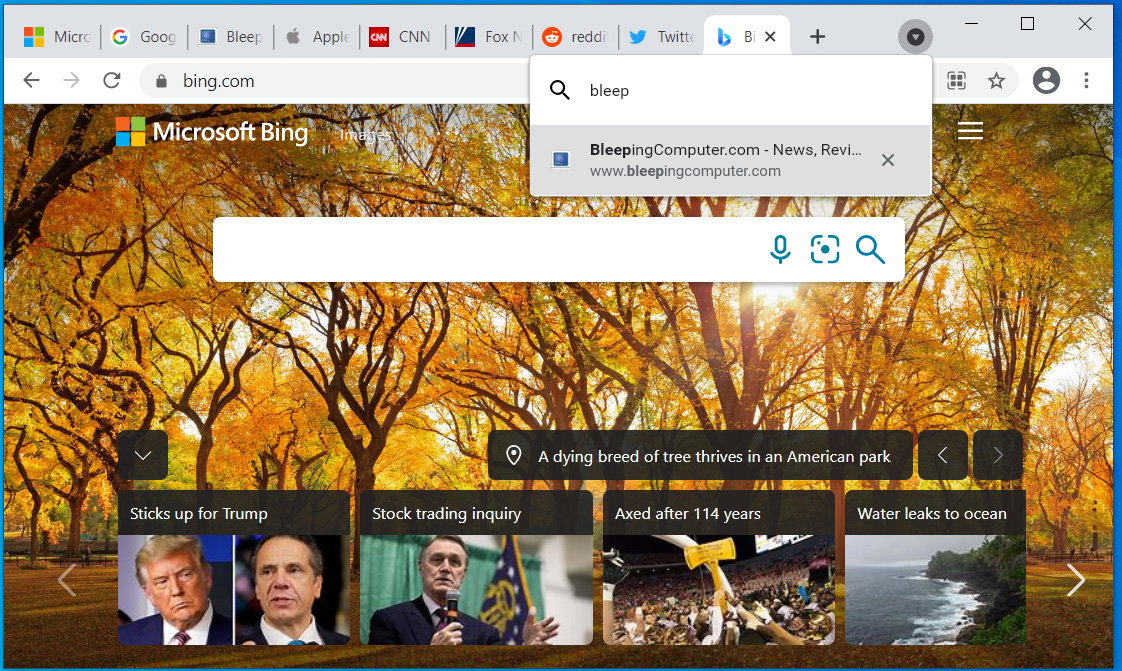The height and width of the screenshot is (671, 1122).
Task: Open a new tab with plus icon
Action: pyautogui.click(x=817, y=36)
